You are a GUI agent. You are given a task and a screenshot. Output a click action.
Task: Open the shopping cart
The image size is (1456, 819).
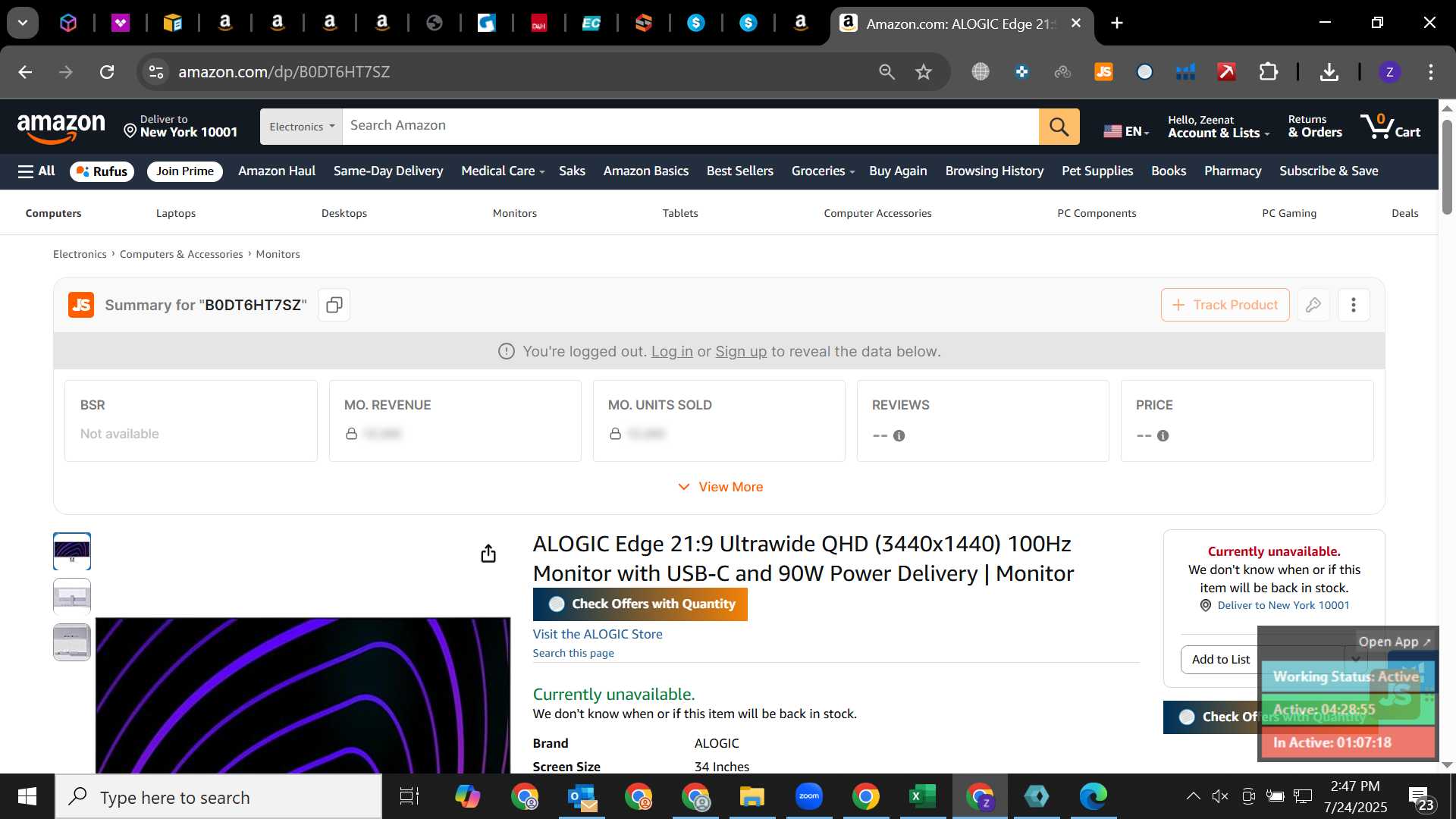1390,126
